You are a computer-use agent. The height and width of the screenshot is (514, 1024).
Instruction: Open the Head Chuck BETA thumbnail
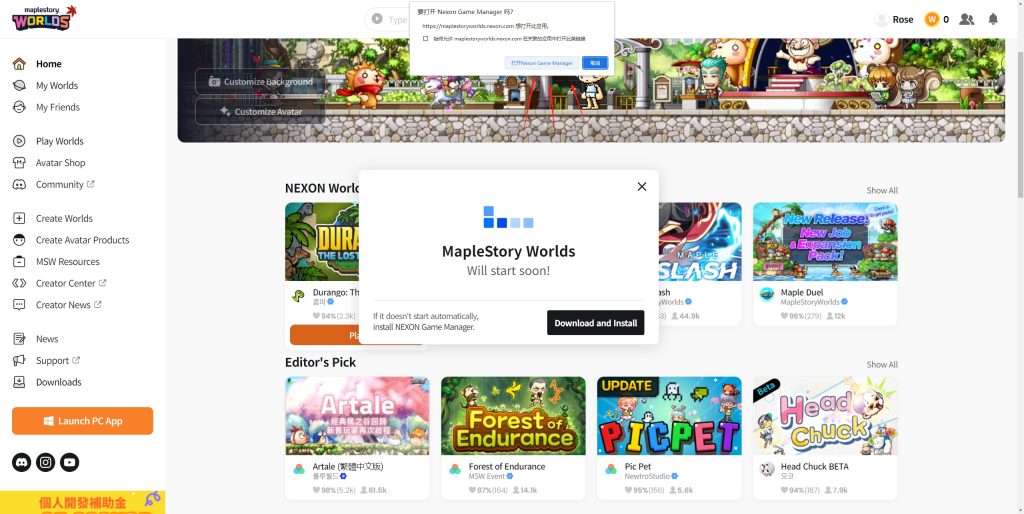click(x=825, y=415)
